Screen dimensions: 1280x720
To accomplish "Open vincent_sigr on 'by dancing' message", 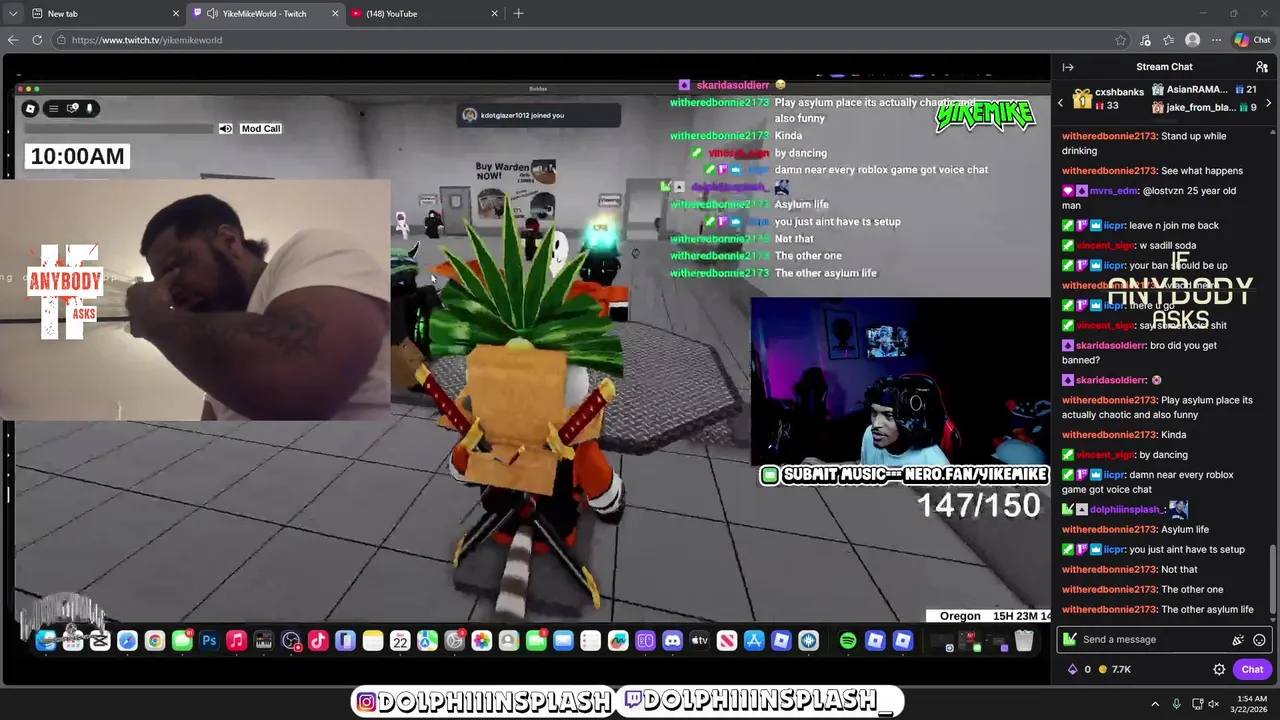I will point(1106,455).
